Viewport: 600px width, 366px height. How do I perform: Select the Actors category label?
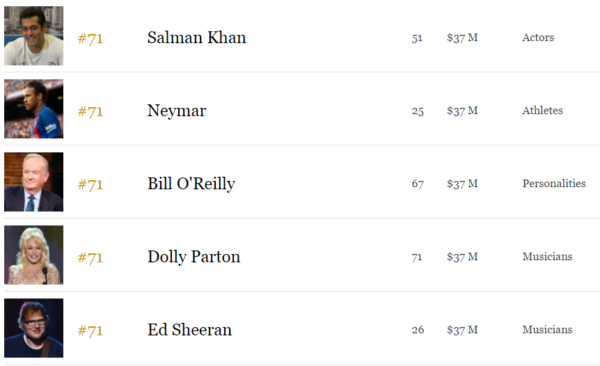[x=538, y=38]
